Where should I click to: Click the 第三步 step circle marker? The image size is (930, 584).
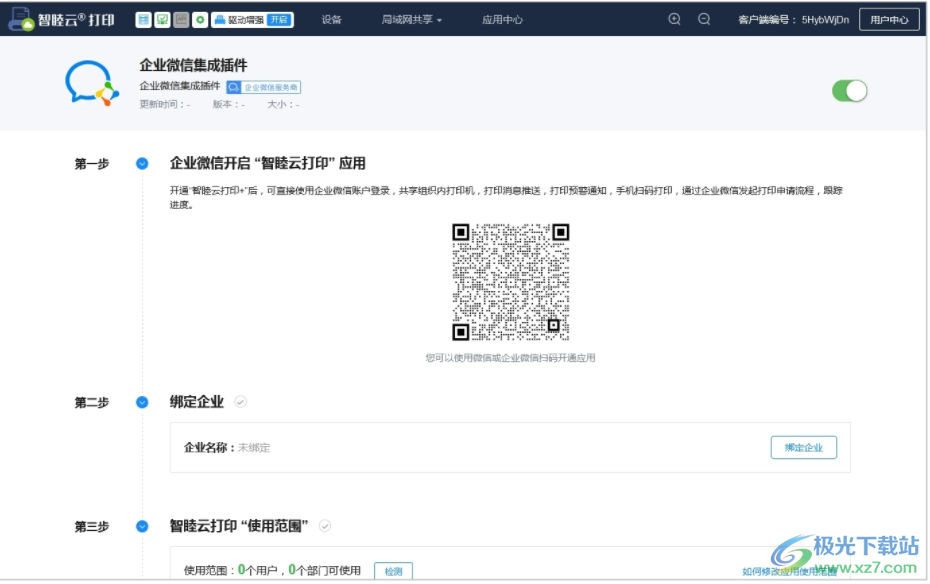tap(142, 526)
